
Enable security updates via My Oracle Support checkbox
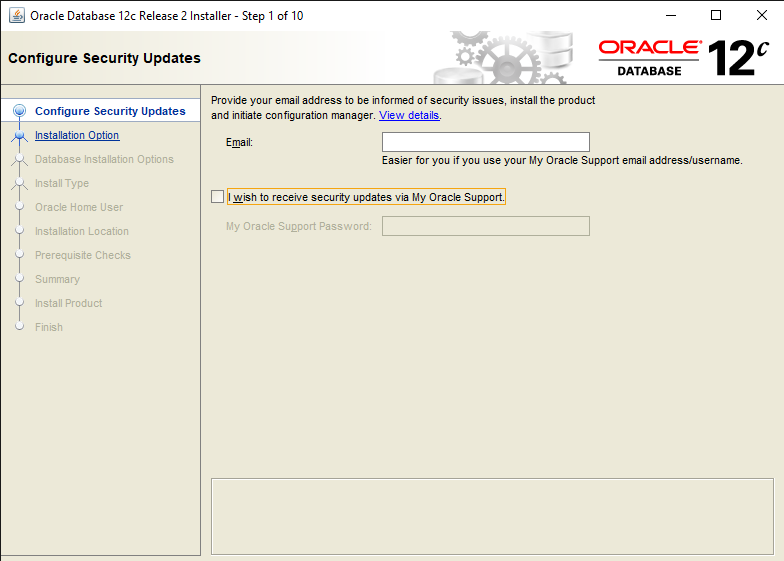[218, 196]
